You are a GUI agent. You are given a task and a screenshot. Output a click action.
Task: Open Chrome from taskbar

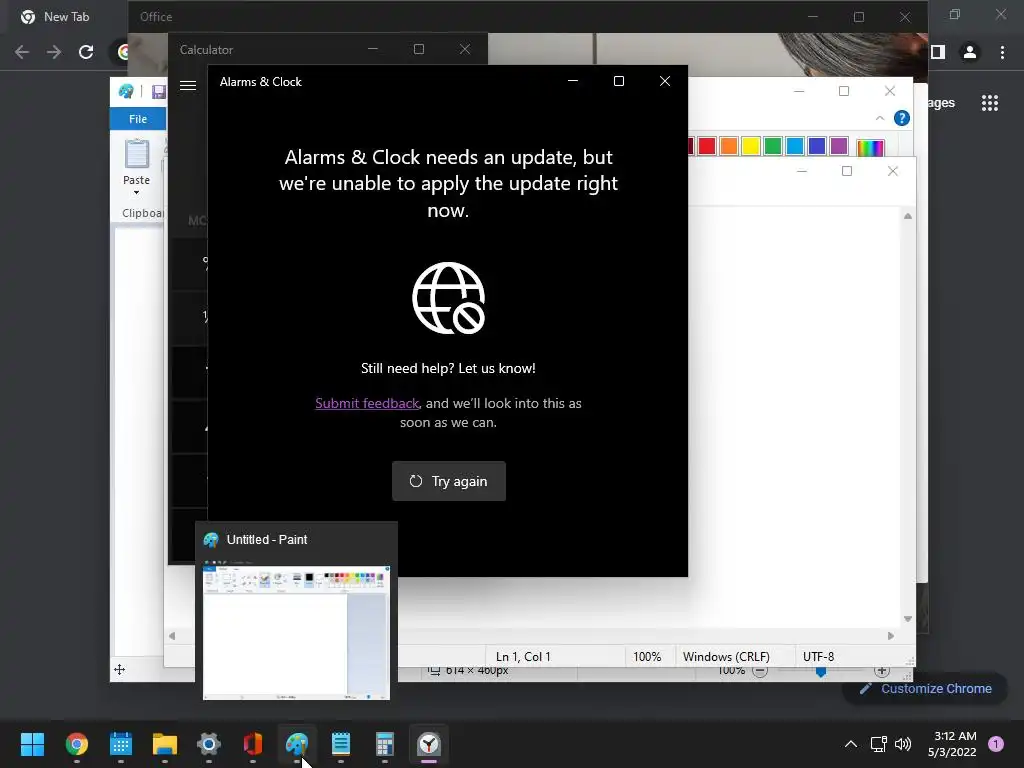coord(77,744)
